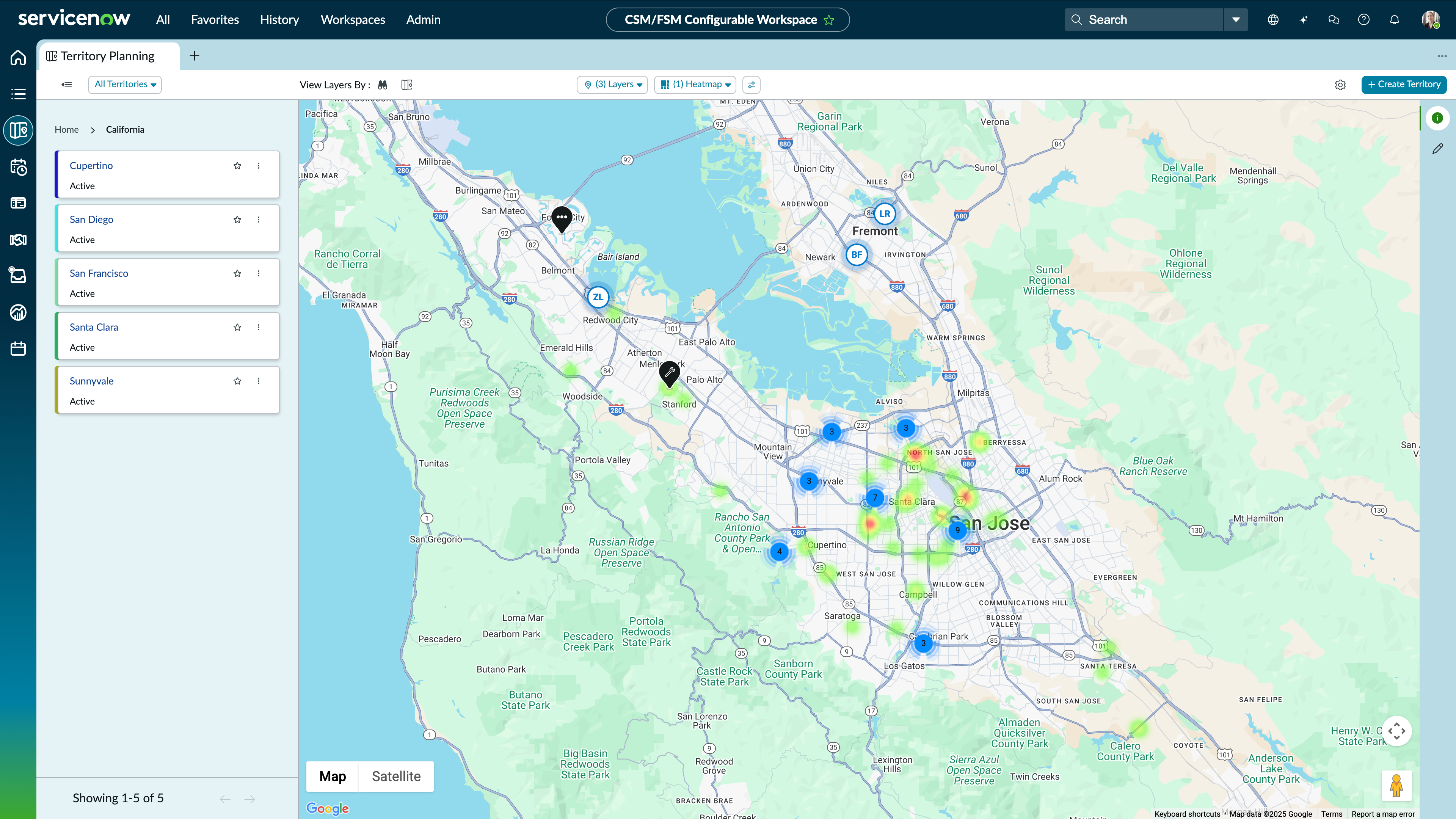Switch map to Satellite view
1456x819 pixels.
click(396, 776)
